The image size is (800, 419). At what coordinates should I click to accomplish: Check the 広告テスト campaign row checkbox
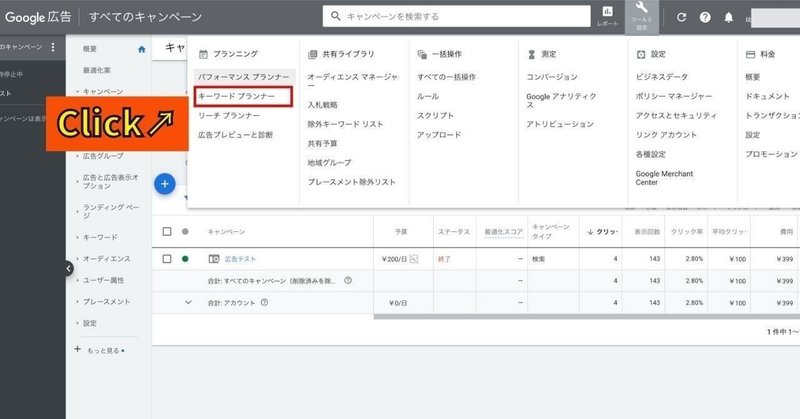coord(167,259)
